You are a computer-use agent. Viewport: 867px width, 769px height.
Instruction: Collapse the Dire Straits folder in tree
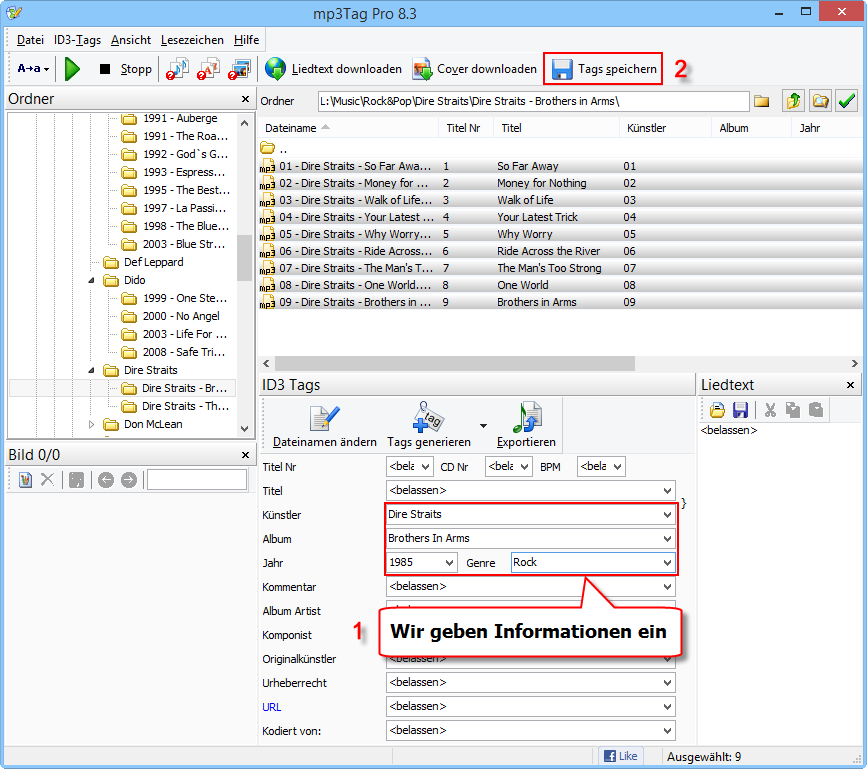pyautogui.click(x=92, y=370)
